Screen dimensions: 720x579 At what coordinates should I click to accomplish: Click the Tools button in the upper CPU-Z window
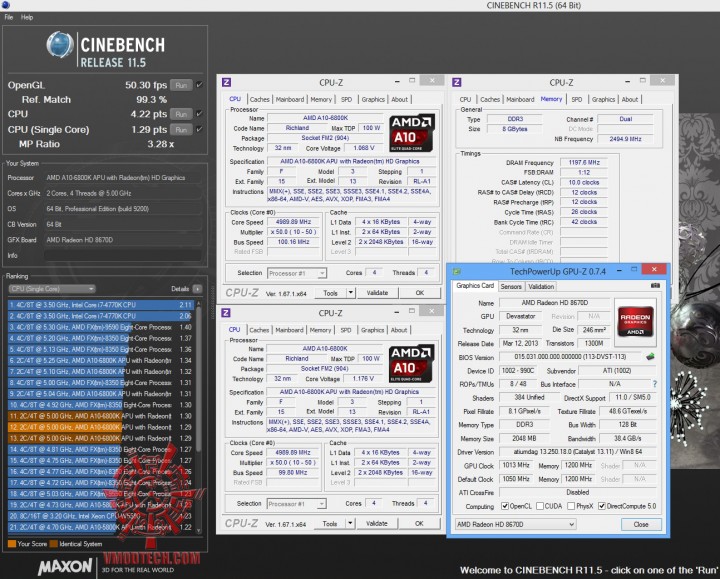coord(330,293)
